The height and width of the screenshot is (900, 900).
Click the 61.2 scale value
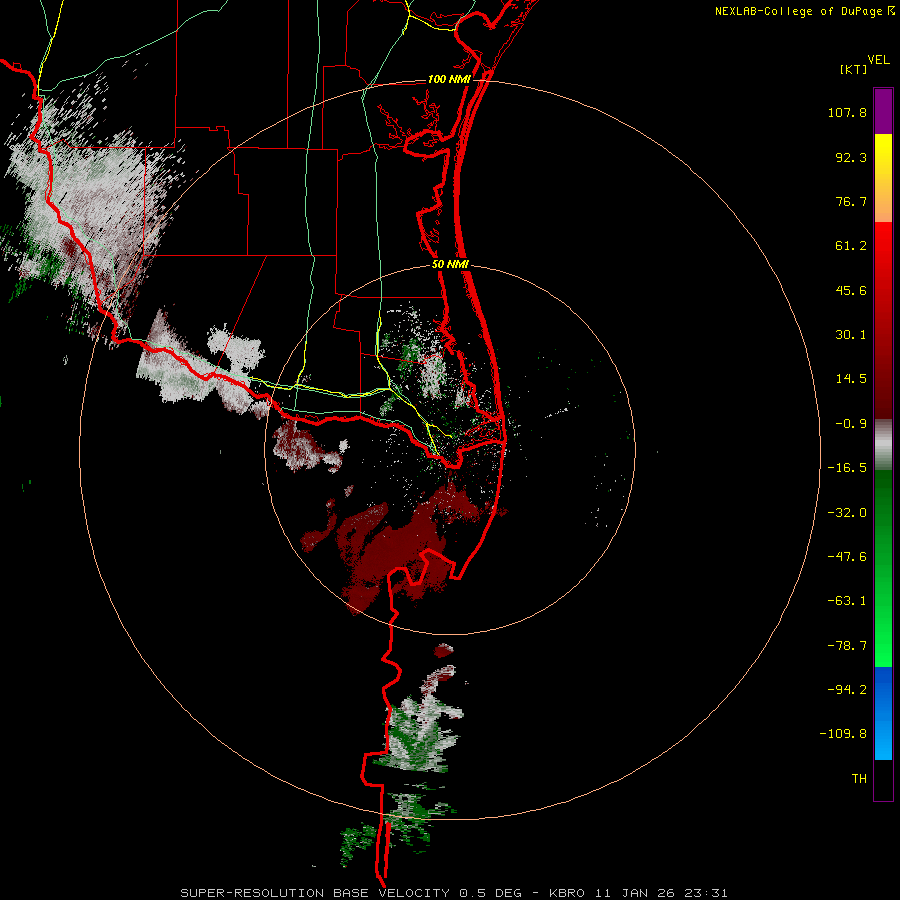(x=851, y=246)
